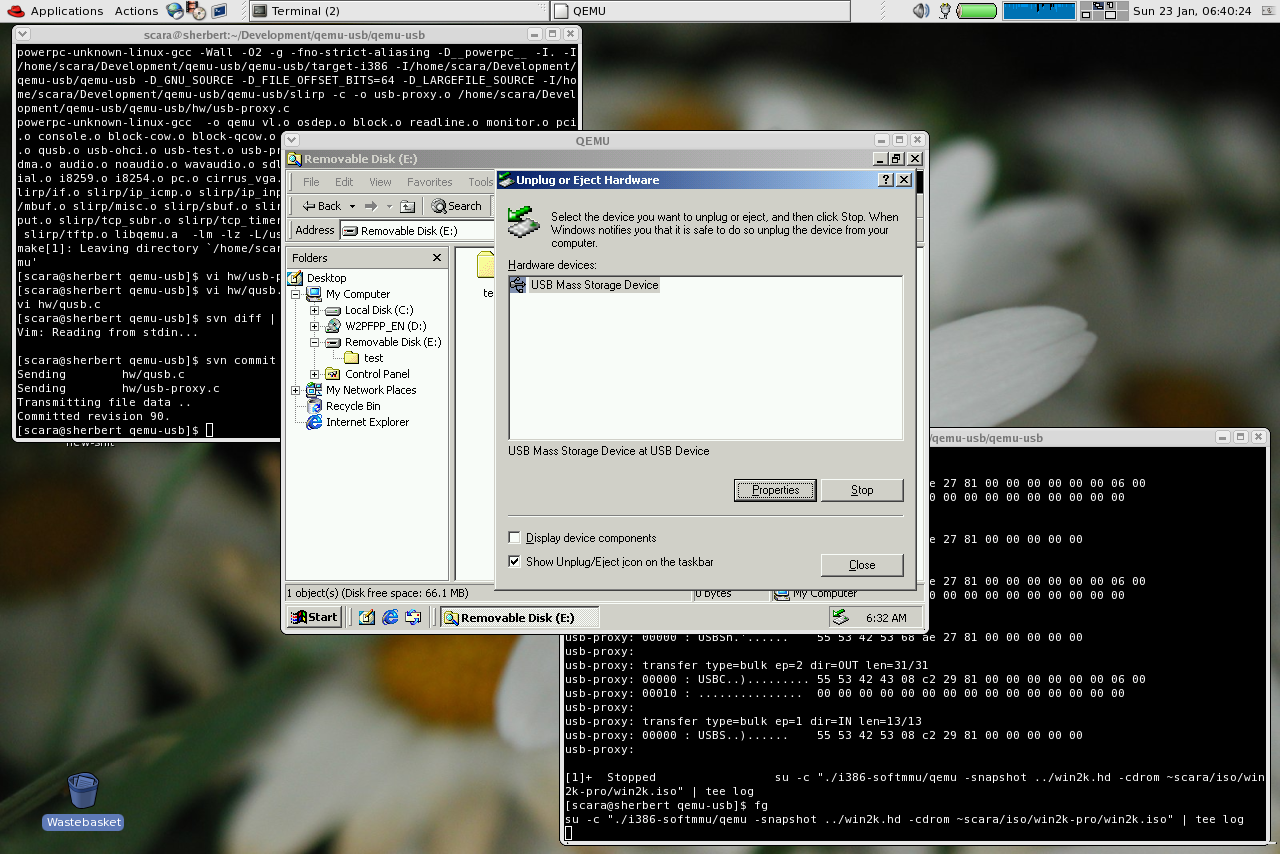The width and height of the screenshot is (1280, 854).
Task: Enable Display device components checkbox
Action: click(515, 538)
